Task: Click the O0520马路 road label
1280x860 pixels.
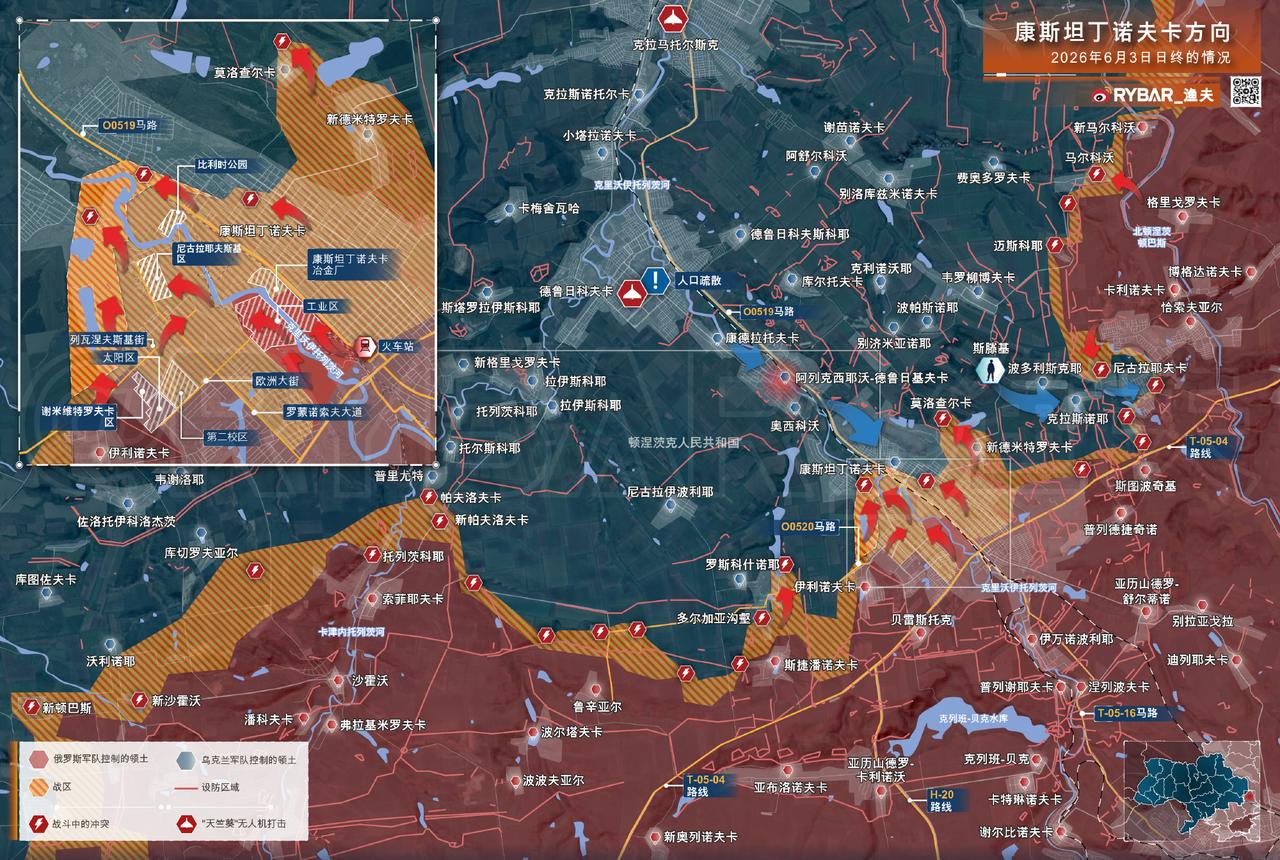Action: [x=808, y=526]
